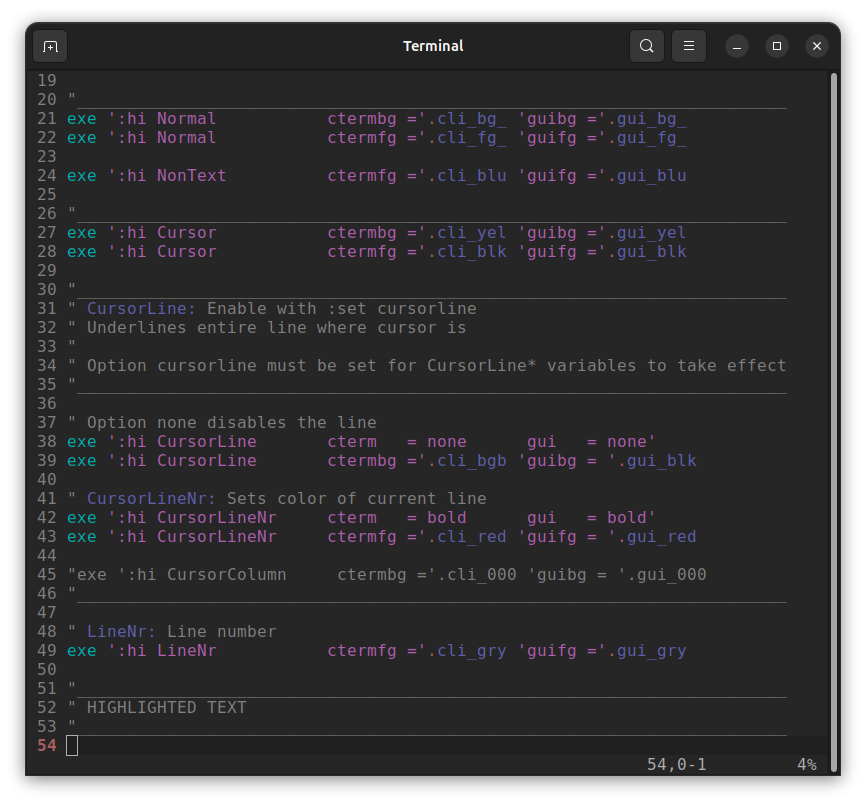
Task: Click the word NonText on line 24
Action: tap(191, 176)
